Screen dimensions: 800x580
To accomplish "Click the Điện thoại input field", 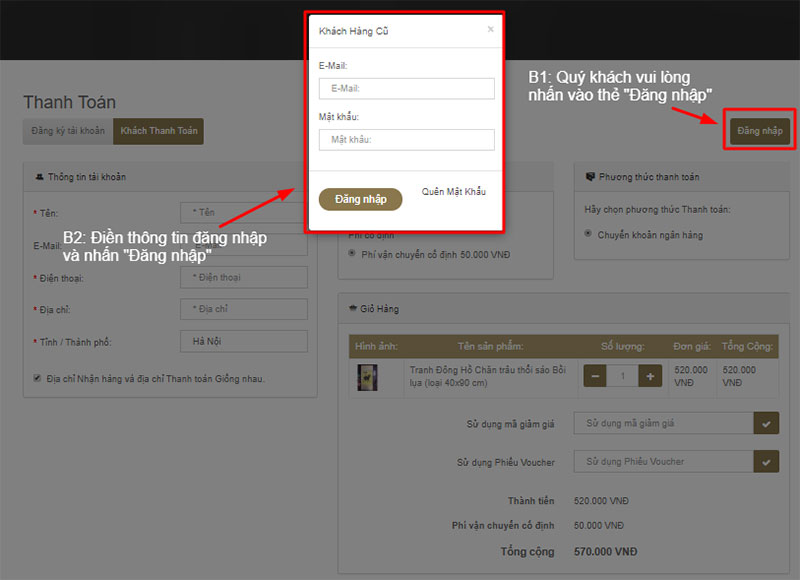I will [243, 277].
